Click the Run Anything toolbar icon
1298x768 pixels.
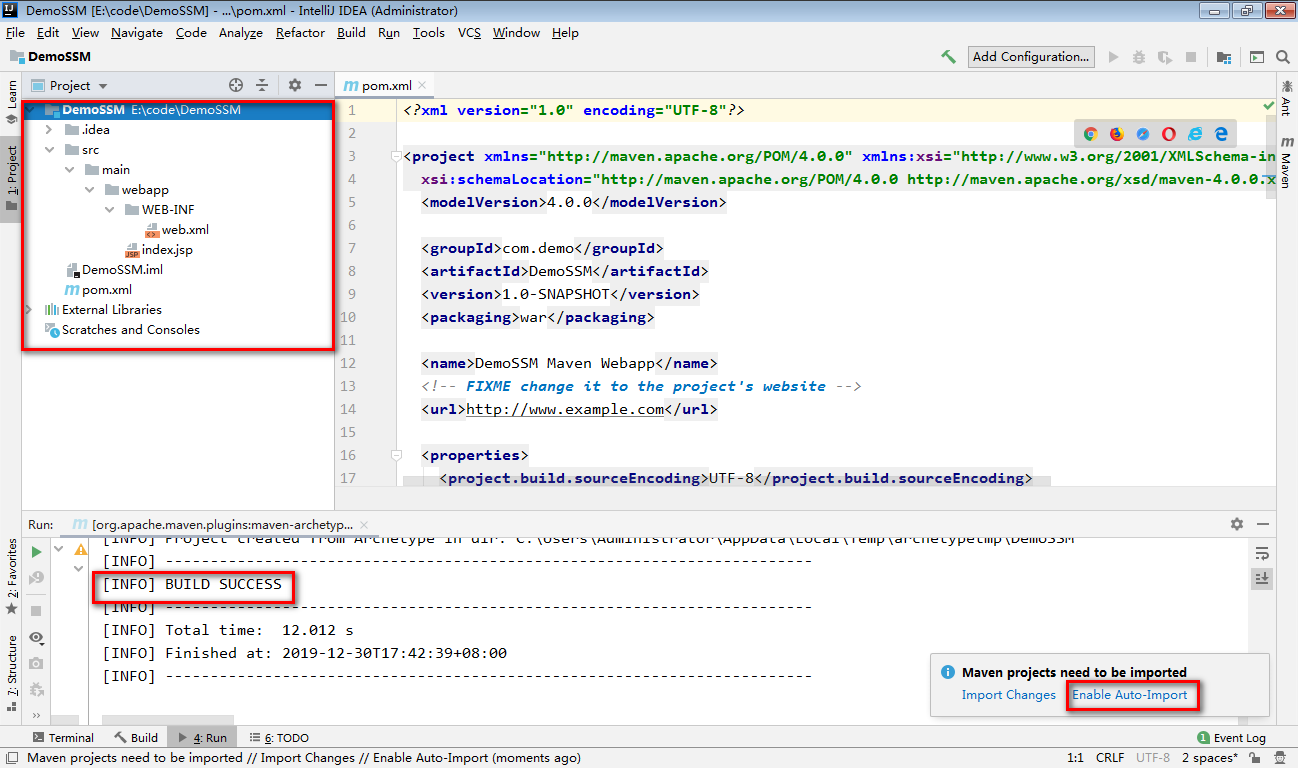pos(1256,57)
